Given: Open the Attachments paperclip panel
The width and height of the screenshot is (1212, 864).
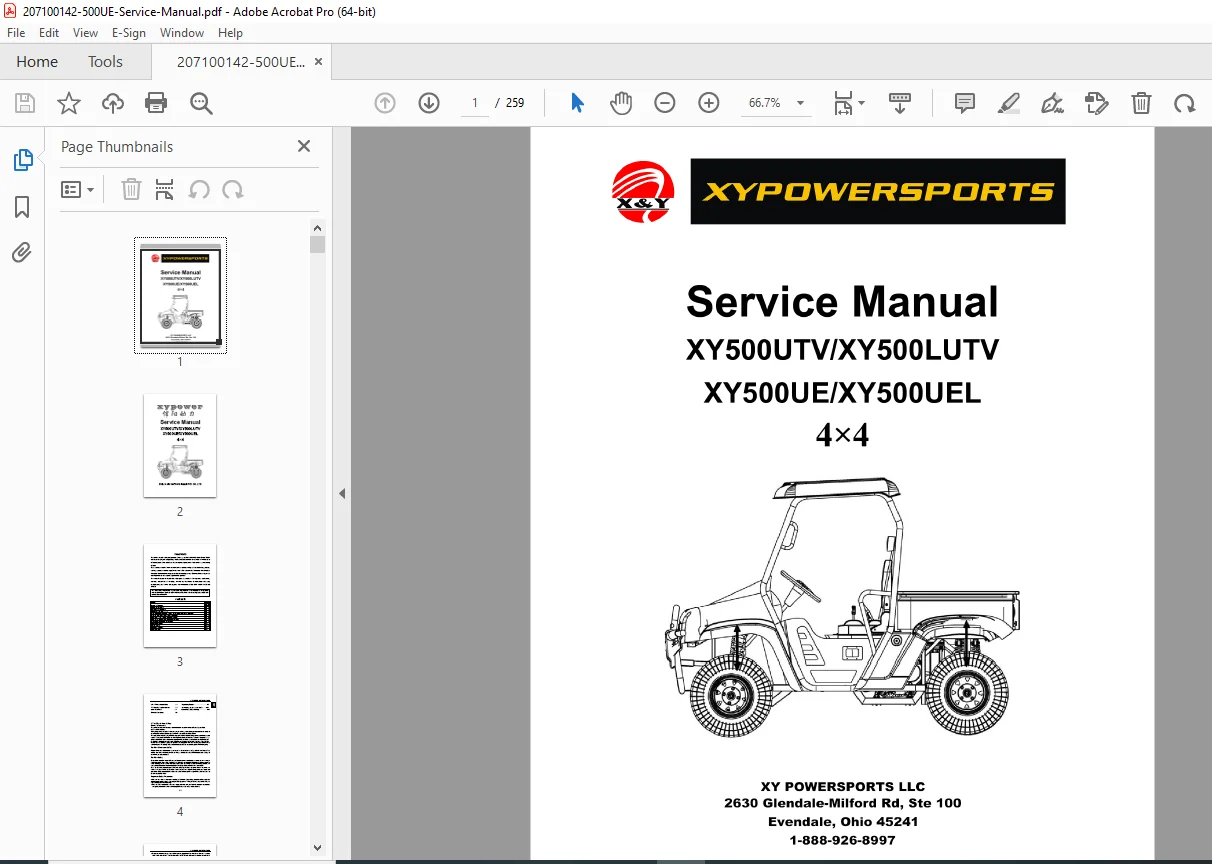Looking at the screenshot, I should coord(22,252).
